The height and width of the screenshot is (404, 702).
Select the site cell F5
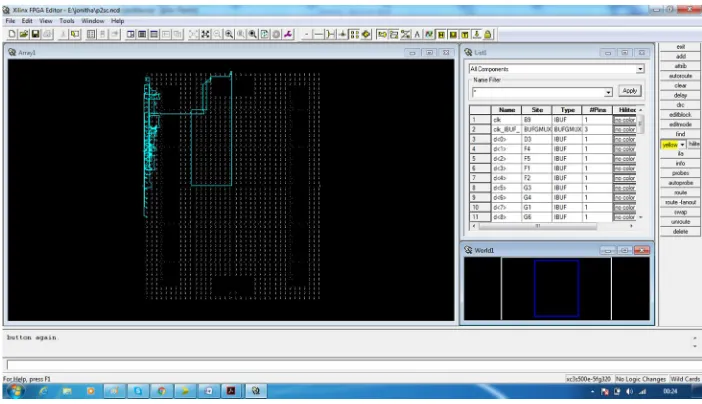[537, 159]
